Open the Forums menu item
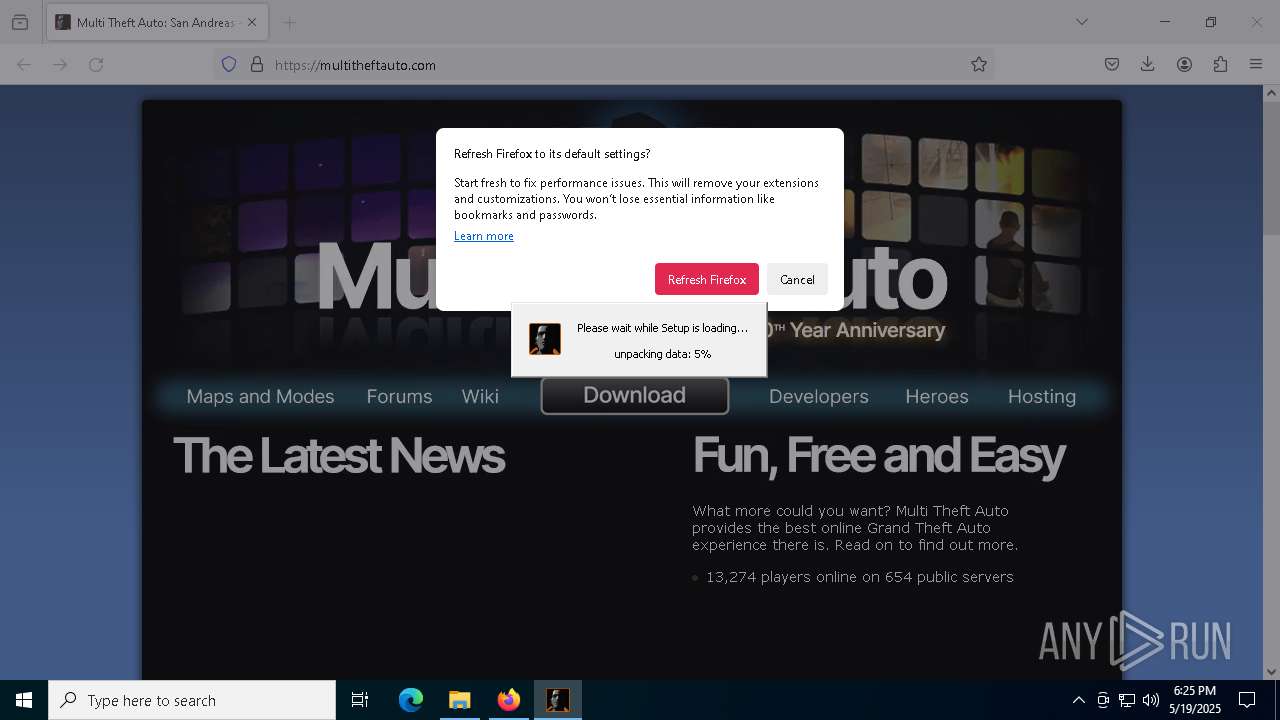Screen dimensions: 1280x720 [x=399, y=396]
